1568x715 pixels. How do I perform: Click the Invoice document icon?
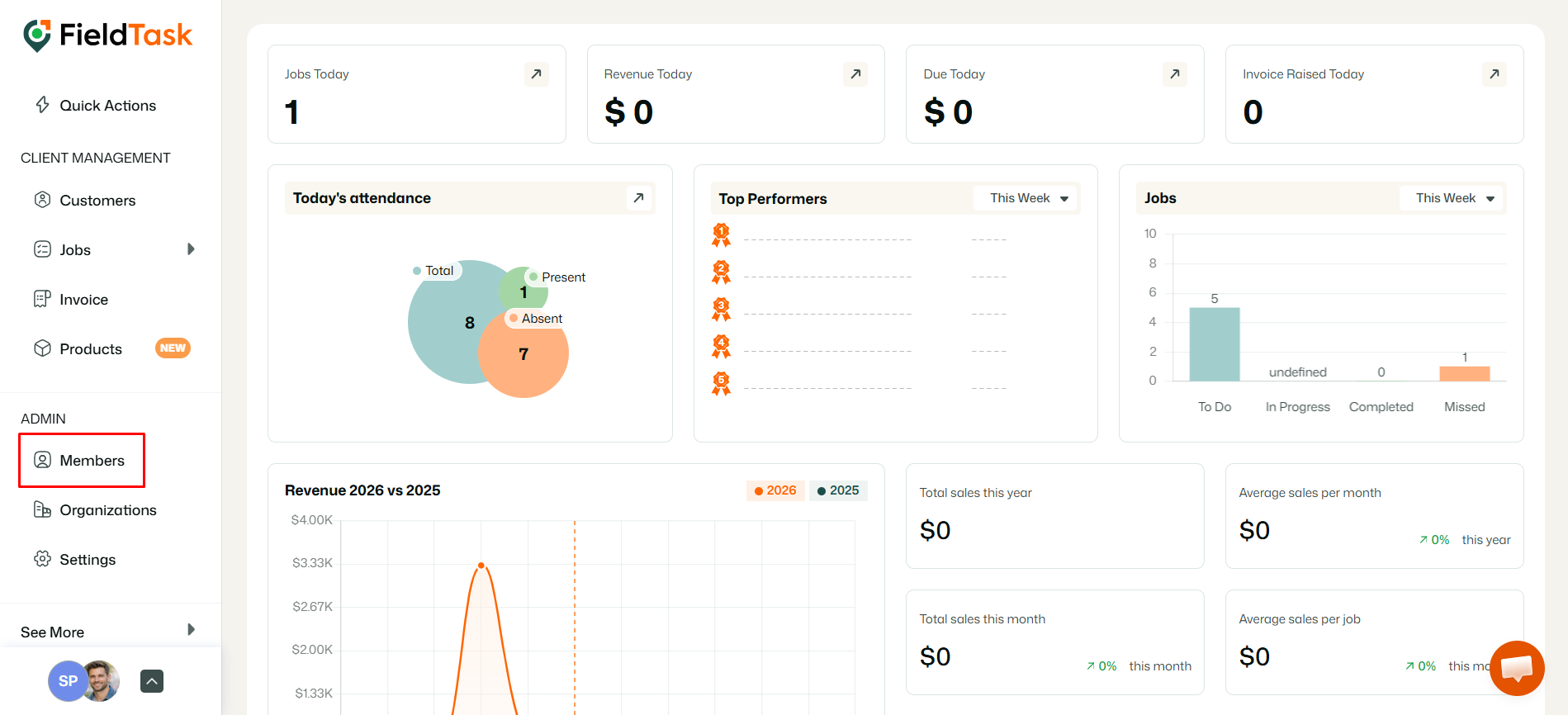pos(42,299)
